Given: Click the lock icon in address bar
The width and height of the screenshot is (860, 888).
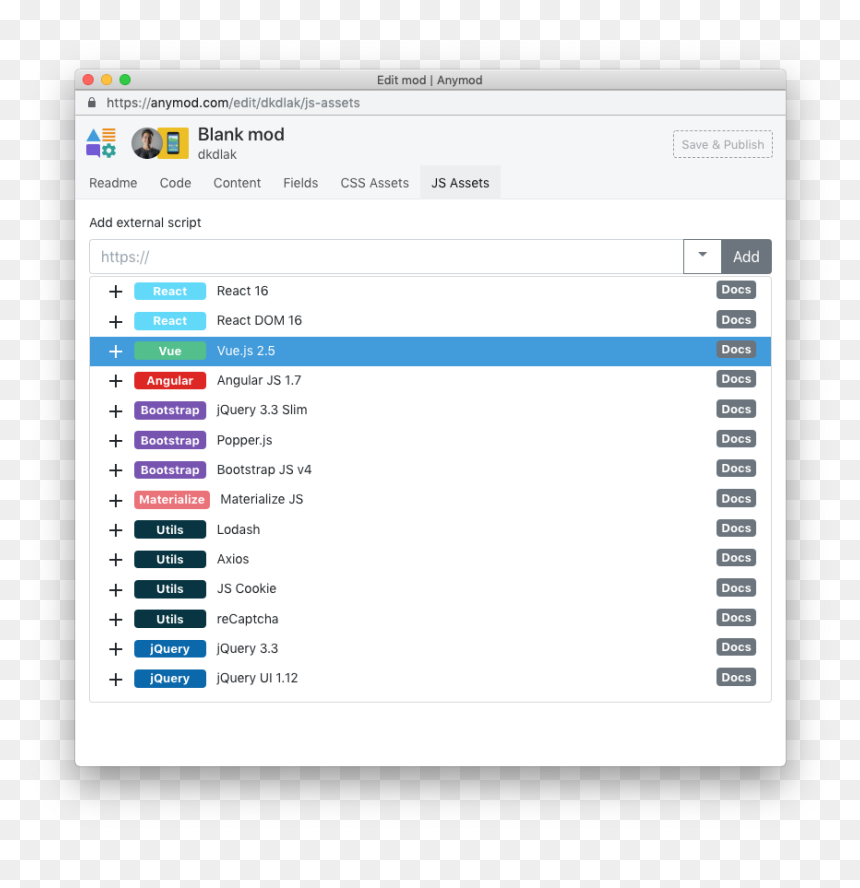Looking at the screenshot, I should (x=92, y=103).
